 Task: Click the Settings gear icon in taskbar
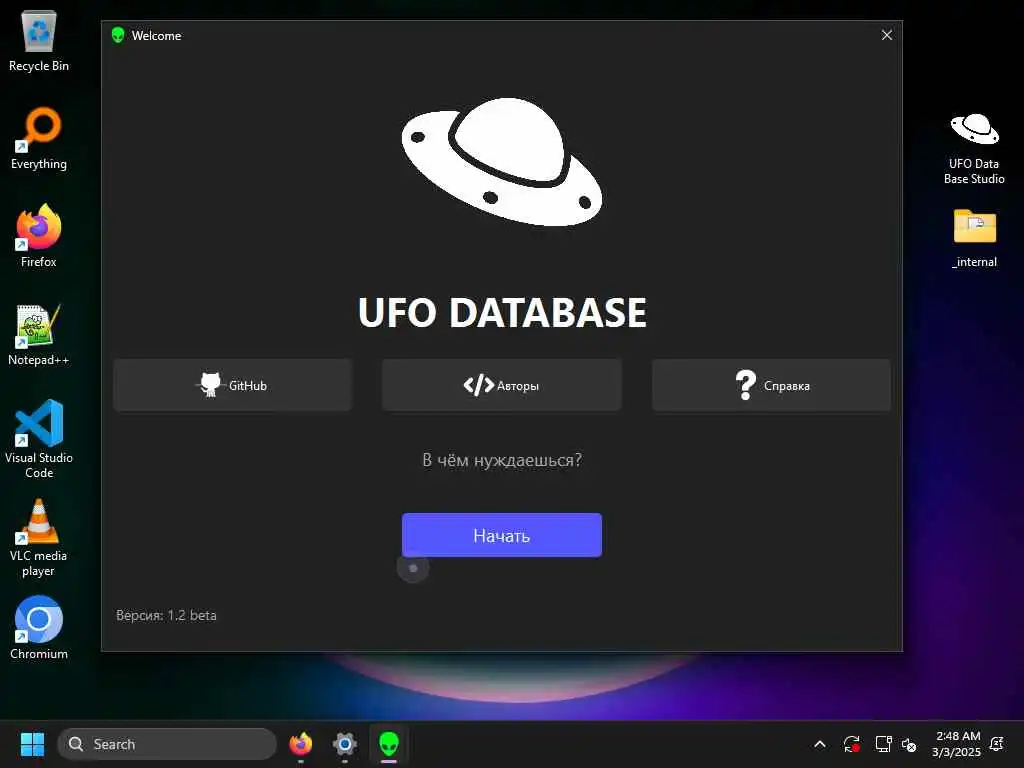(x=345, y=744)
